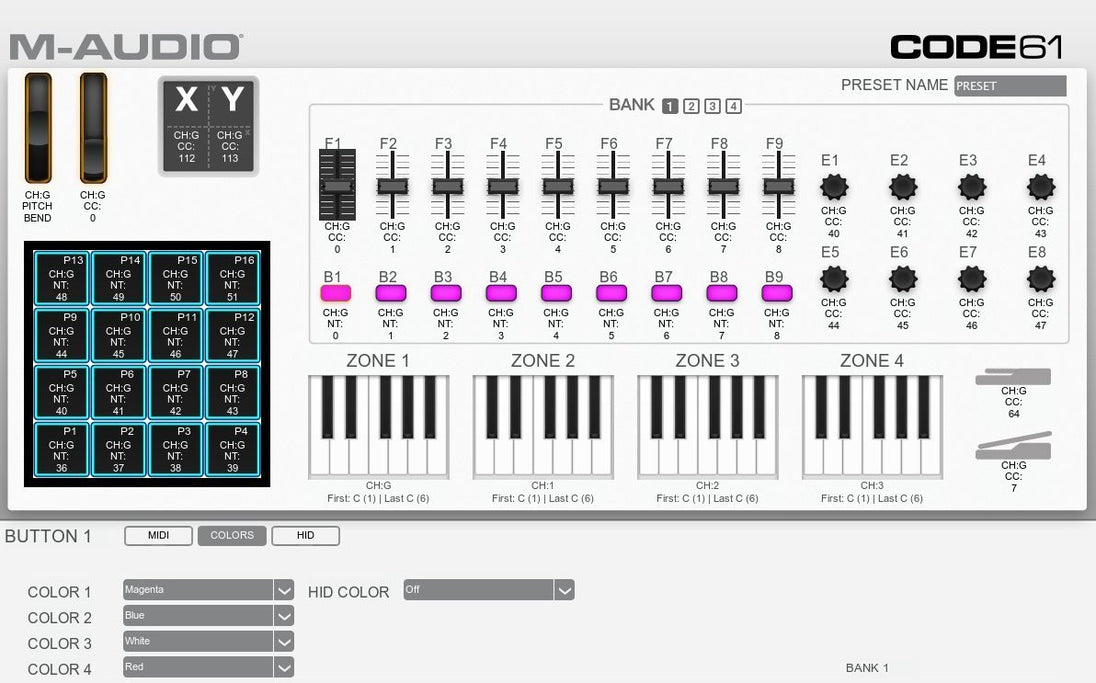This screenshot has width=1096, height=683.
Task: Select the E5 encoder knob
Action: click(x=833, y=279)
